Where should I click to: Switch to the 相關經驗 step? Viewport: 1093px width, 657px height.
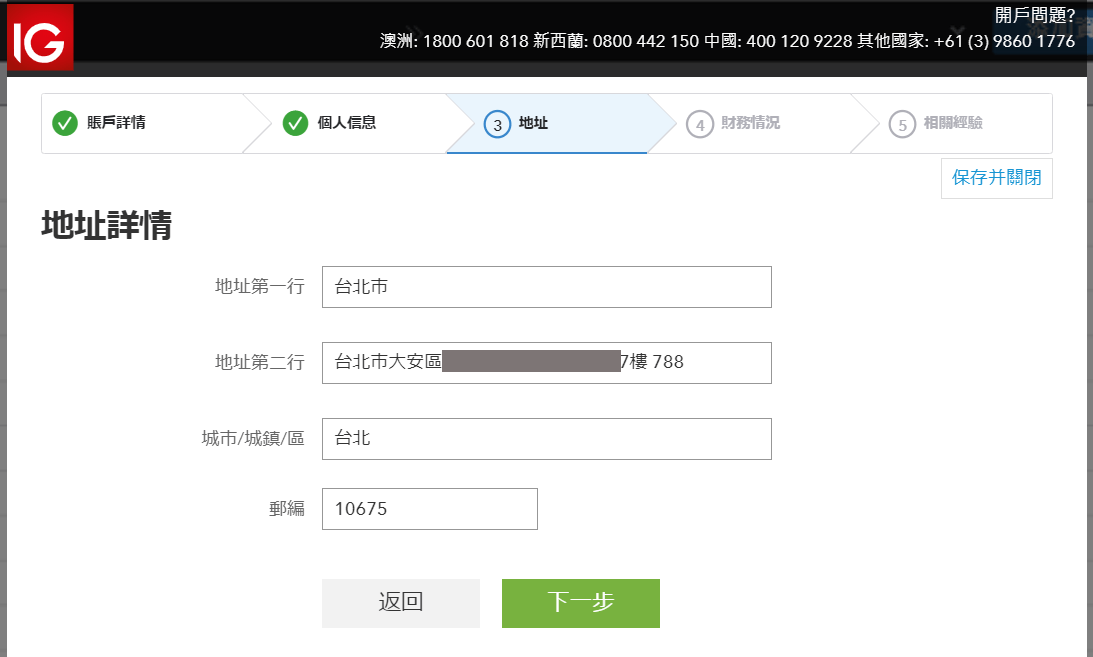tap(955, 123)
